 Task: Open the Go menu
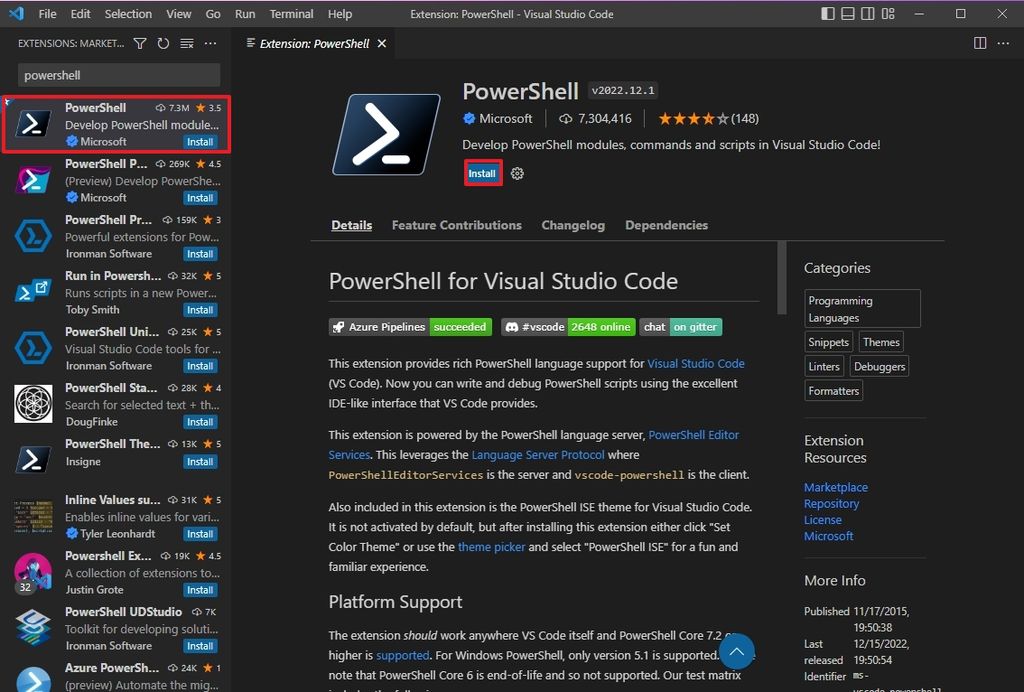click(x=213, y=14)
